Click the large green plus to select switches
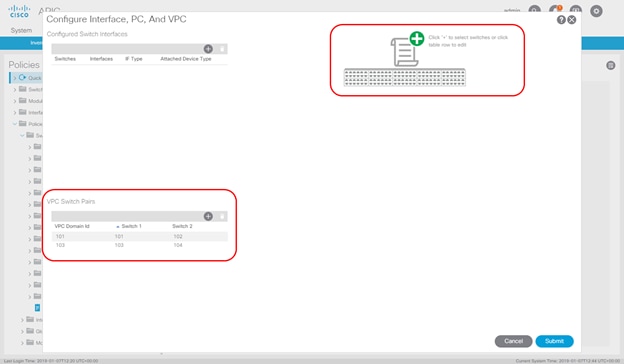The image size is (624, 364). 417,39
